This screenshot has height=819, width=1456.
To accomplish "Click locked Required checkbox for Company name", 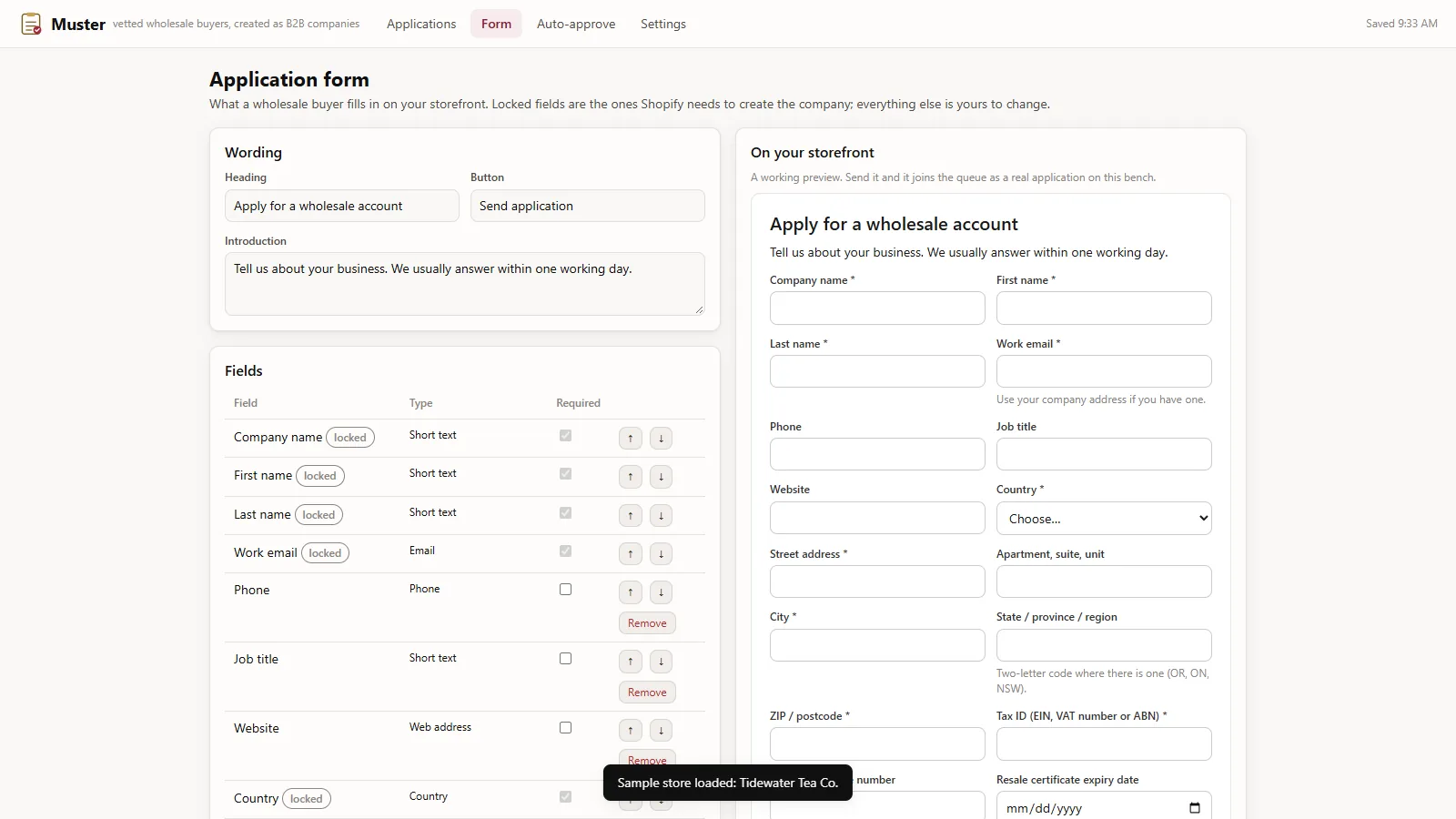I will pyautogui.click(x=565, y=436).
